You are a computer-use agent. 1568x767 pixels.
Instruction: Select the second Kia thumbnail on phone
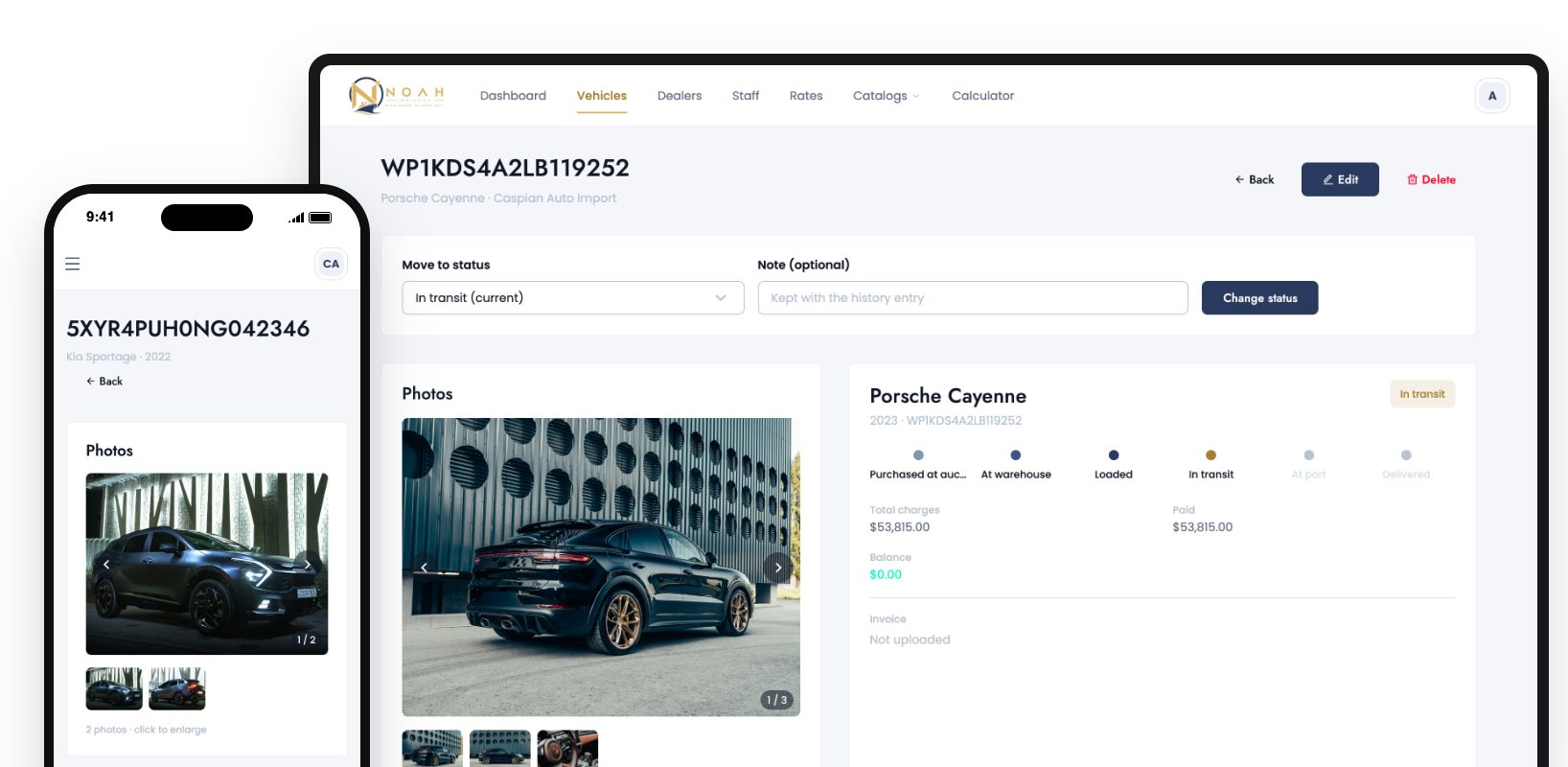[x=177, y=688]
